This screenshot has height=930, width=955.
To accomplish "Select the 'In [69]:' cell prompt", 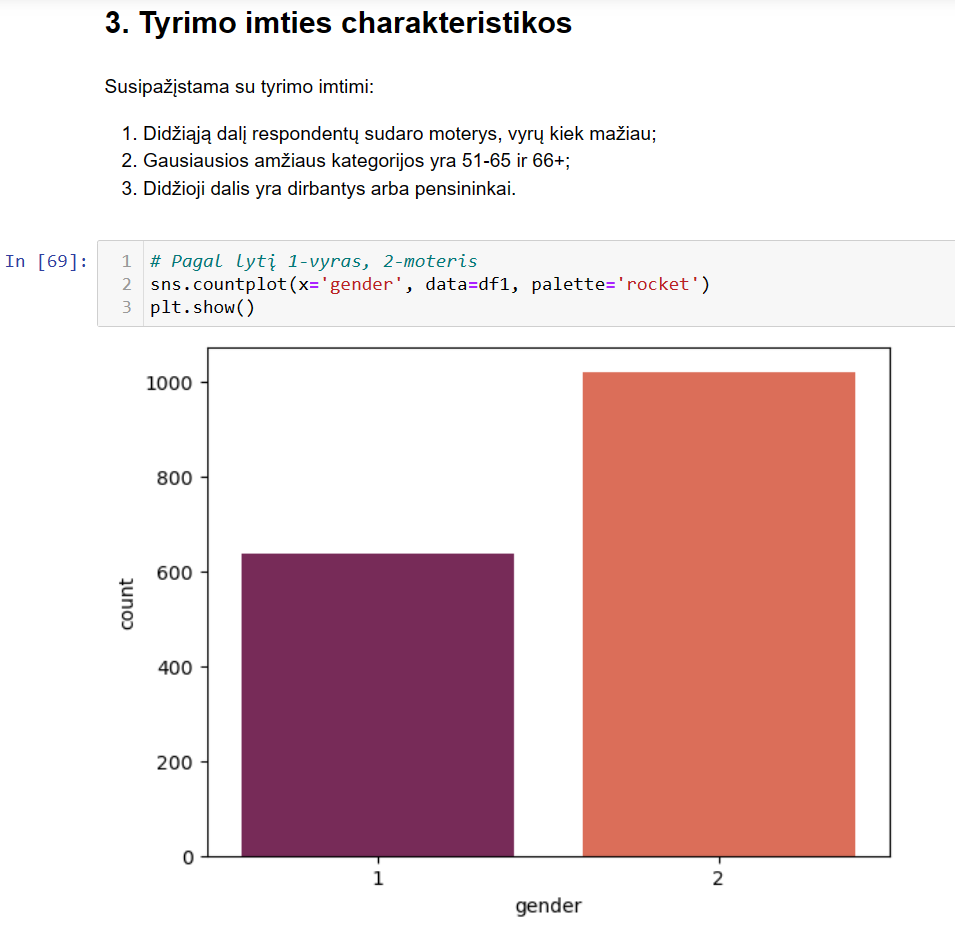I will [46, 261].
